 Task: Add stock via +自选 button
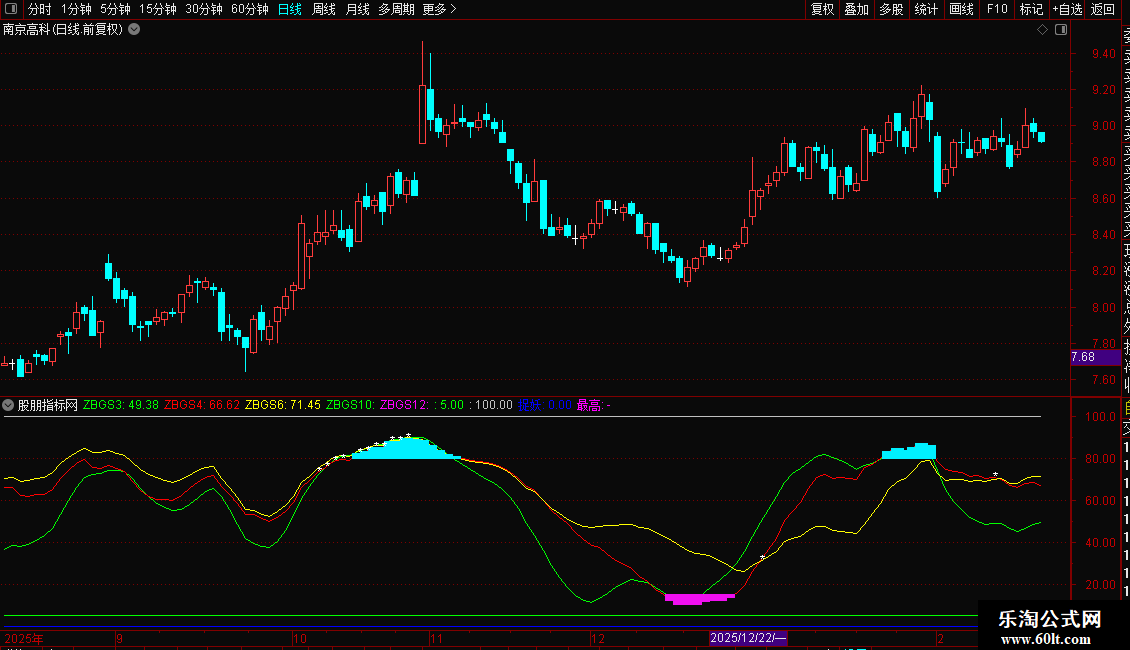1067,9
